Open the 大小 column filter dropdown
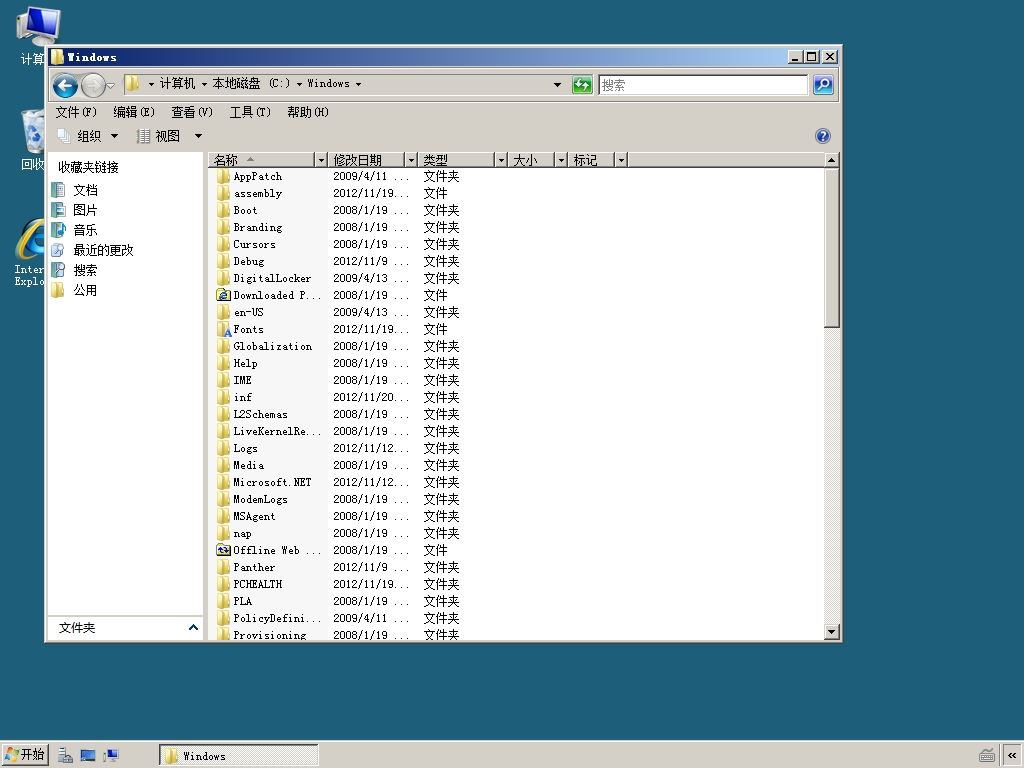1024x768 pixels. coord(561,160)
